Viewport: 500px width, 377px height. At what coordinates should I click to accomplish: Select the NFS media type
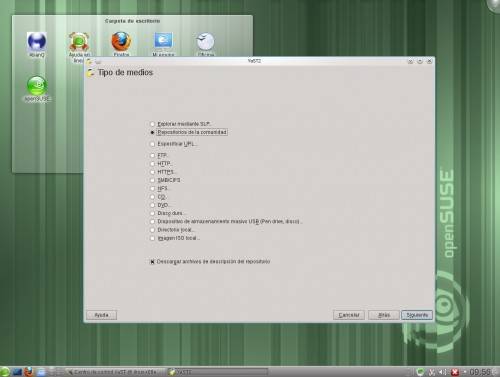152,188
